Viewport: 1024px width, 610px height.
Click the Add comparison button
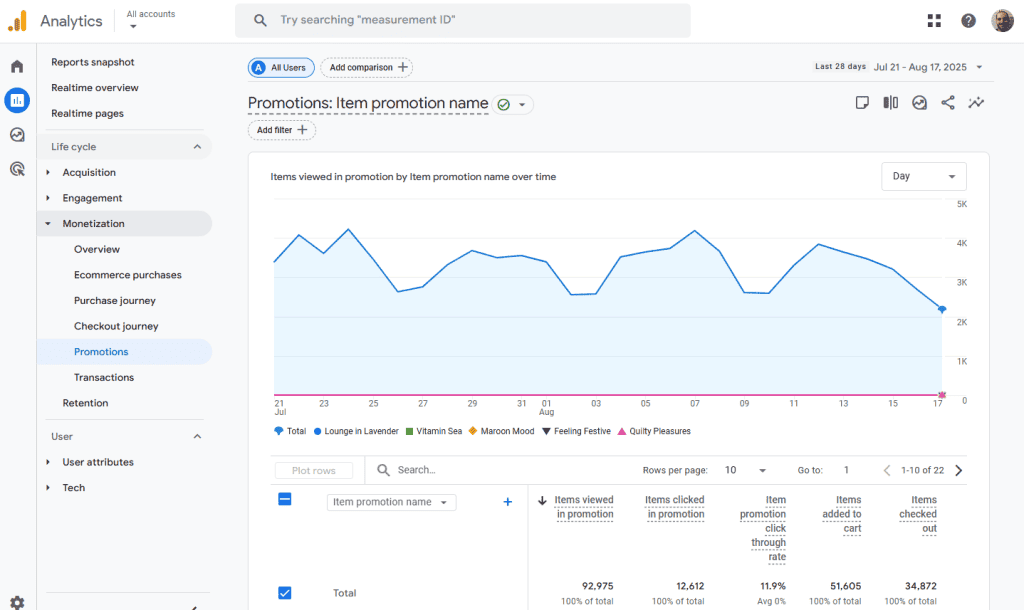click(x=367, y=67)
